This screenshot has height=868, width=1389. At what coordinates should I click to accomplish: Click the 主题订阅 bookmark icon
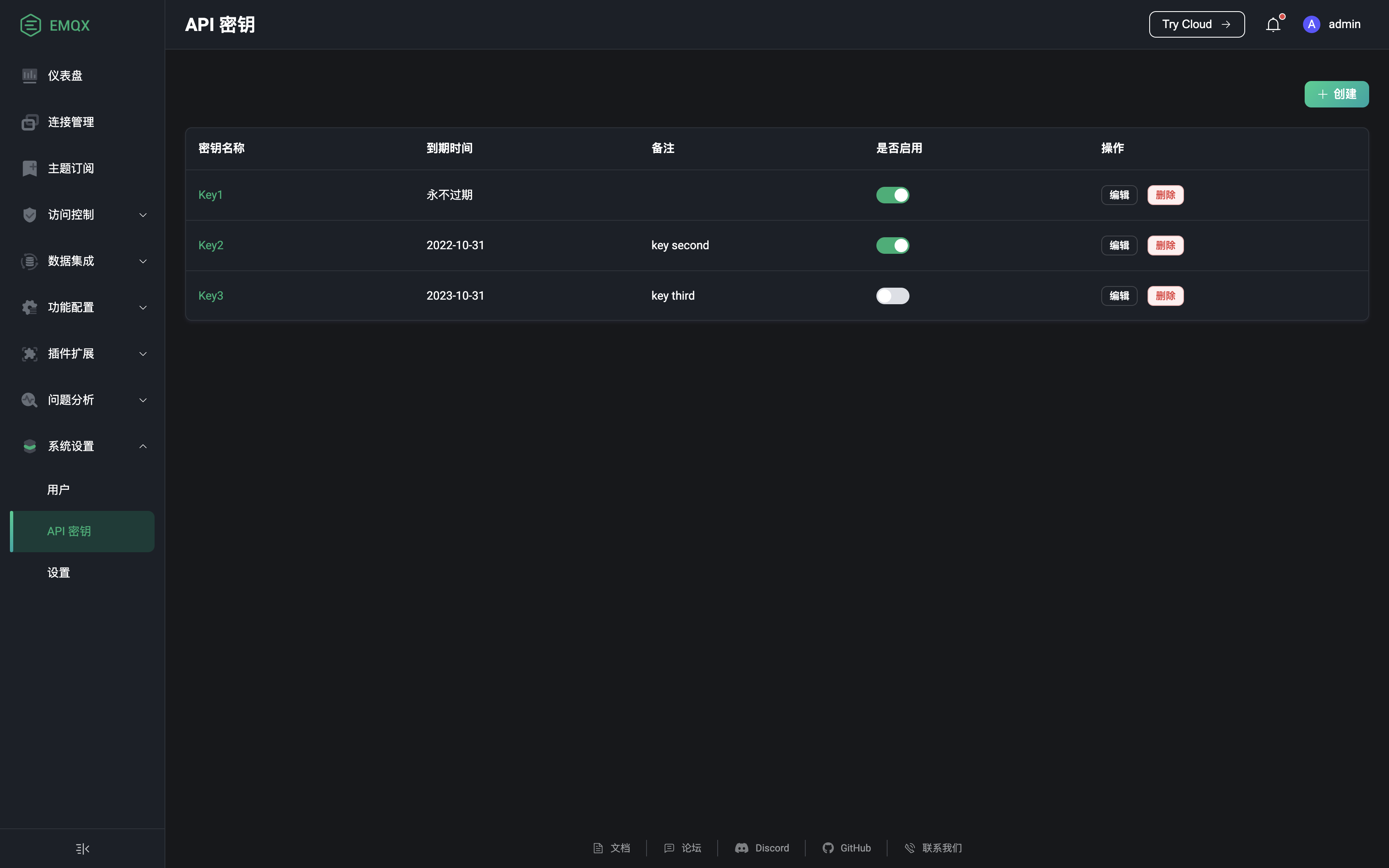pos(29,168)
